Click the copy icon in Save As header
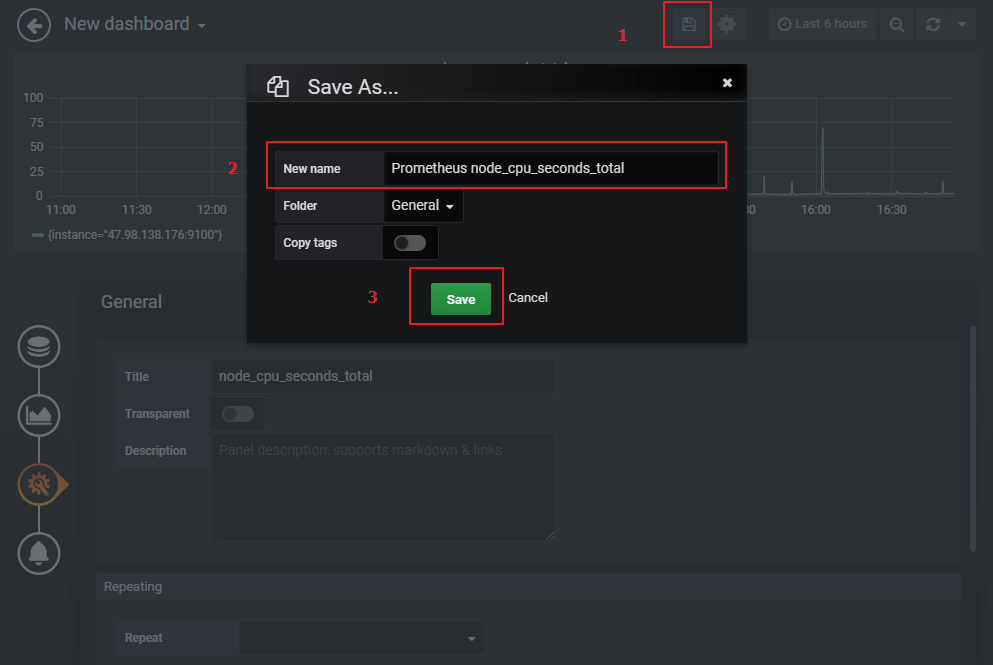This screenshot has height=665, width=993. coord(277,86)
